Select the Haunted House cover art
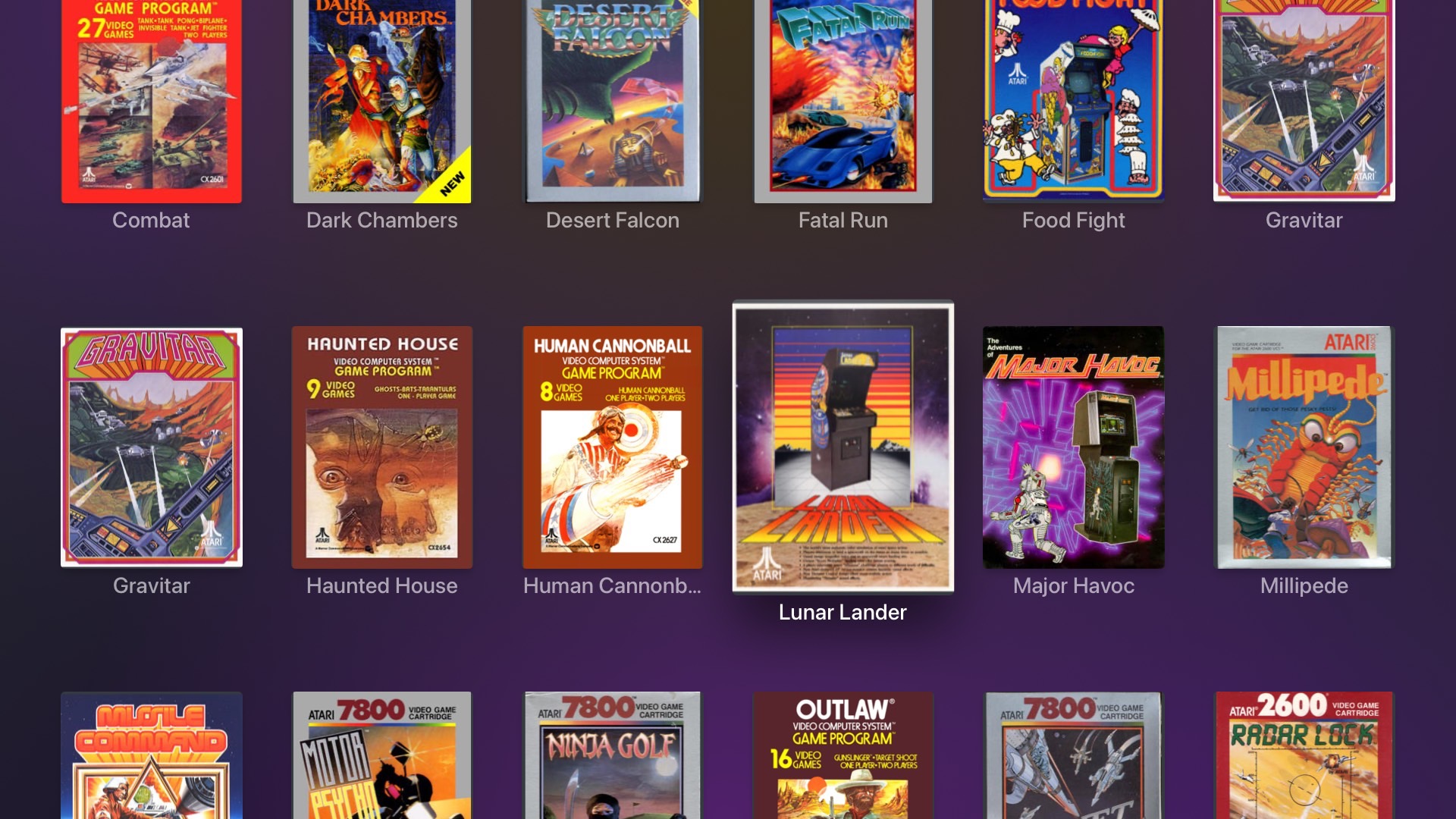This screenshot has height=819, width=1456. coord(382,447)
